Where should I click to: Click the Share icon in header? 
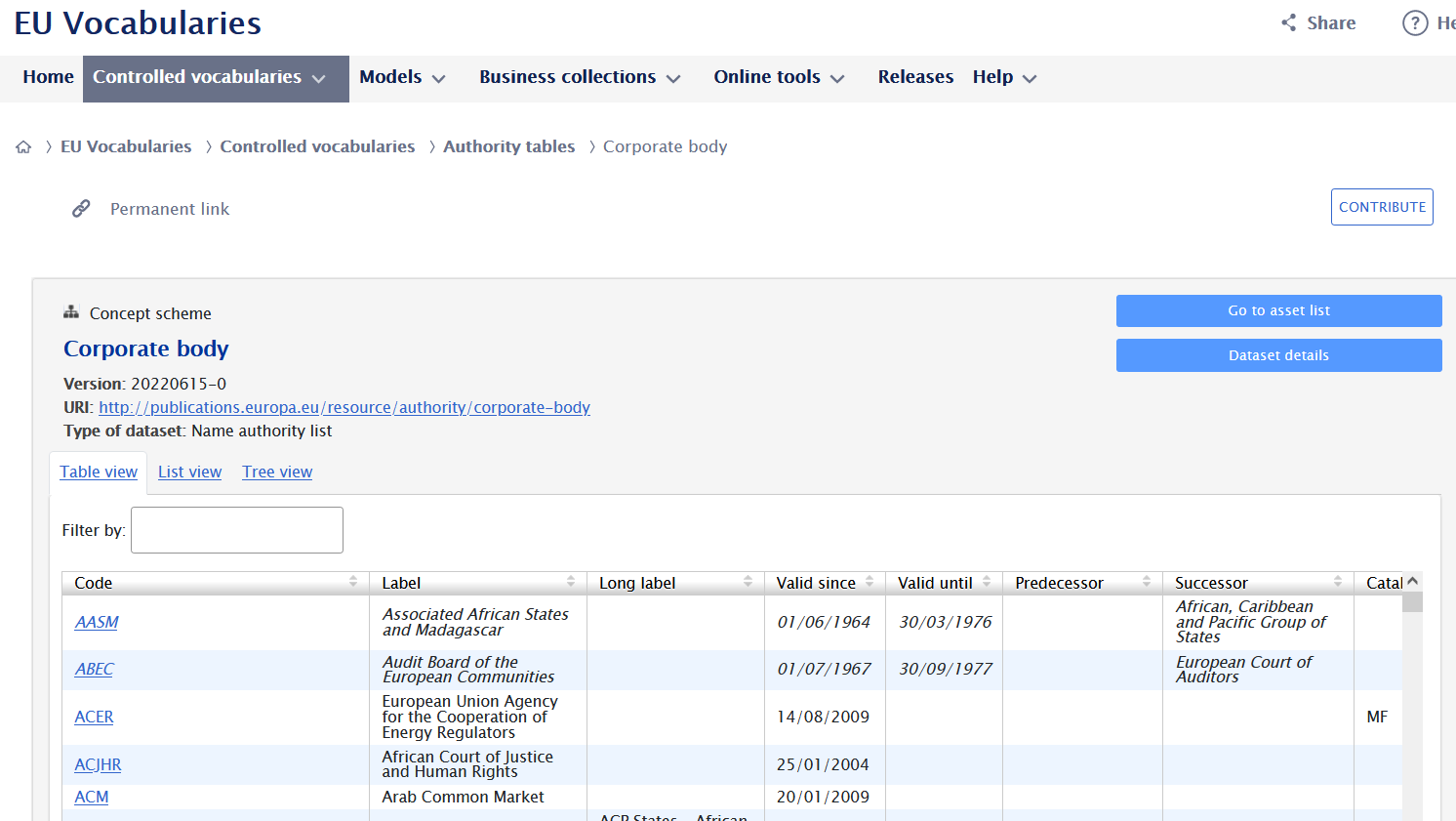(1289, 22)
